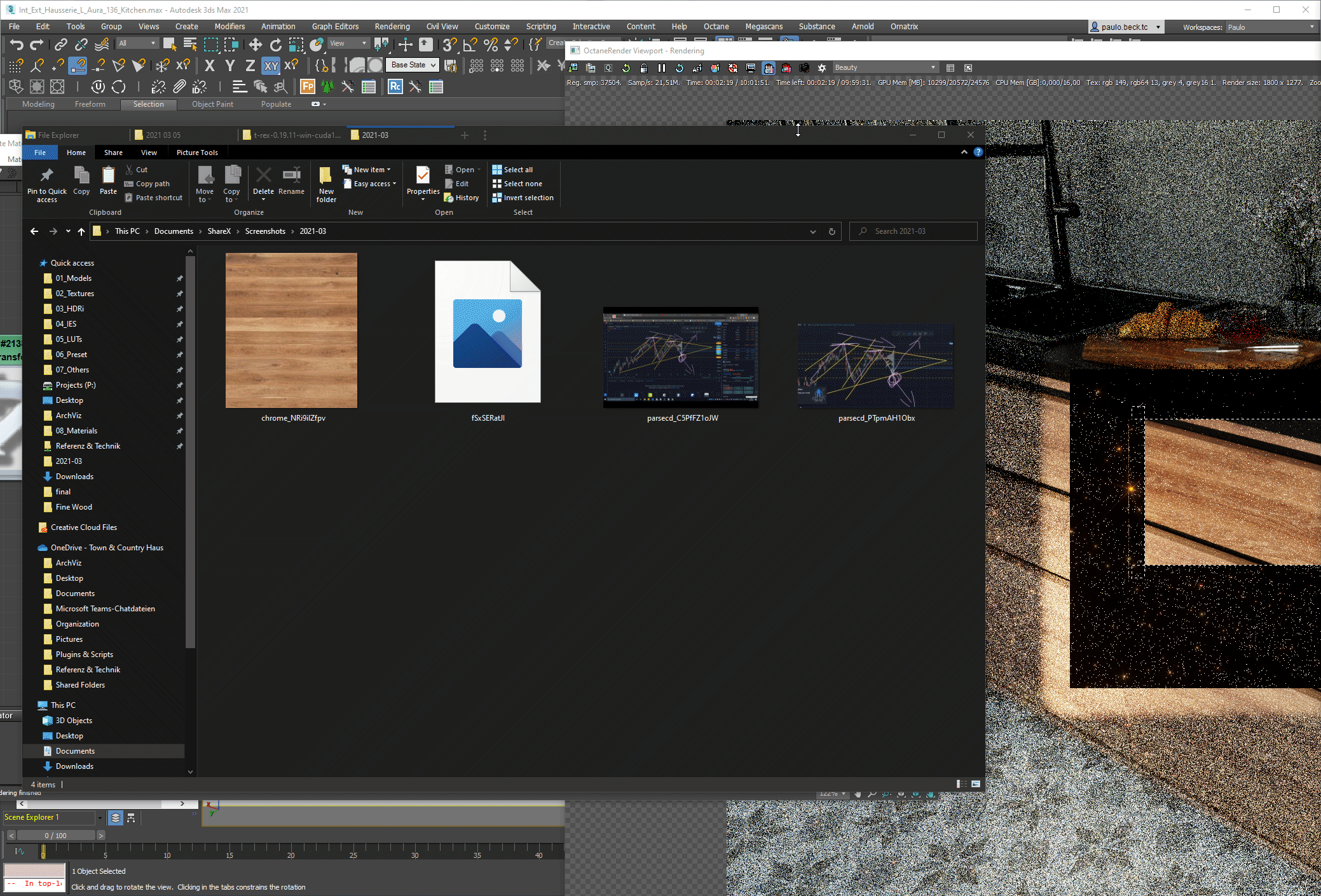
Task: Click the timeline frame slider 0 / 100
Action: click(x=55, y=836)
